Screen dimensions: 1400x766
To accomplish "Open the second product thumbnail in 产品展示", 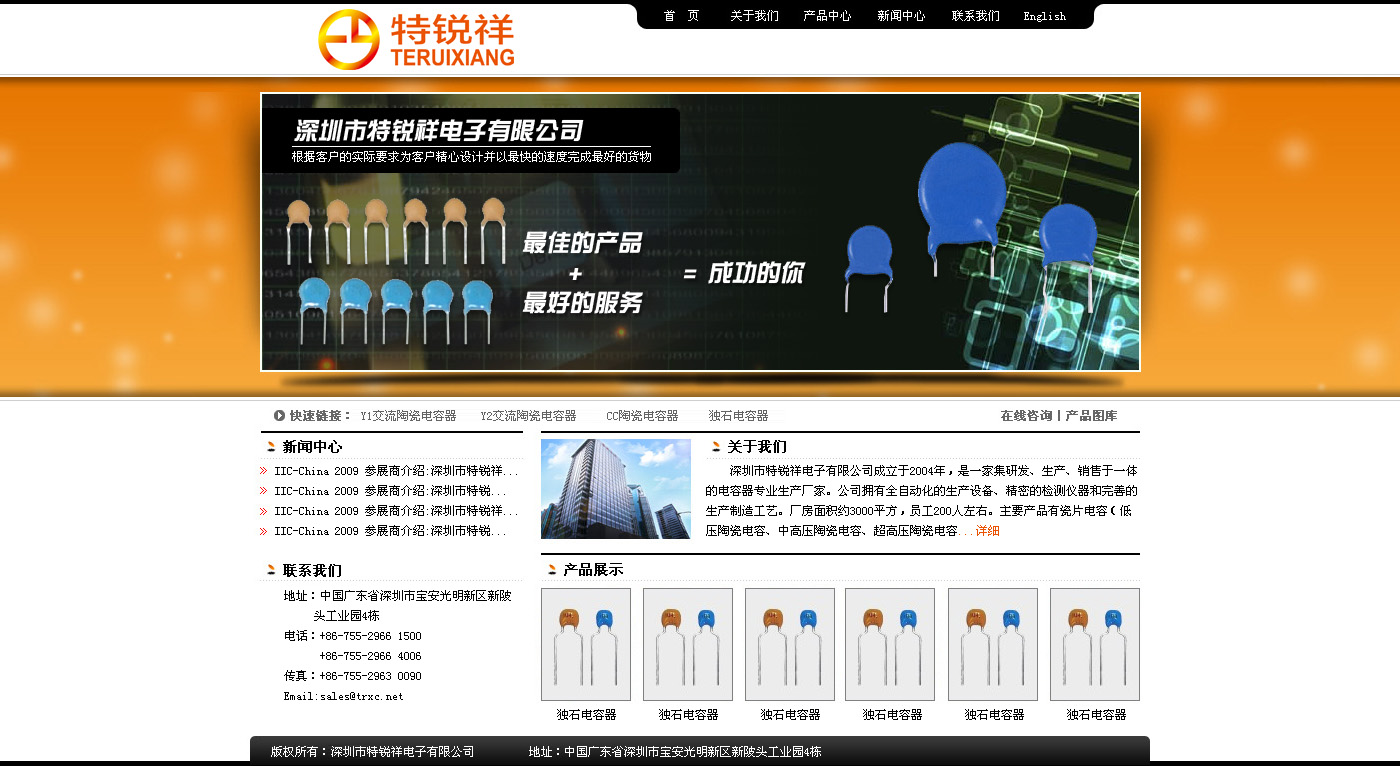I will point(688,644).
